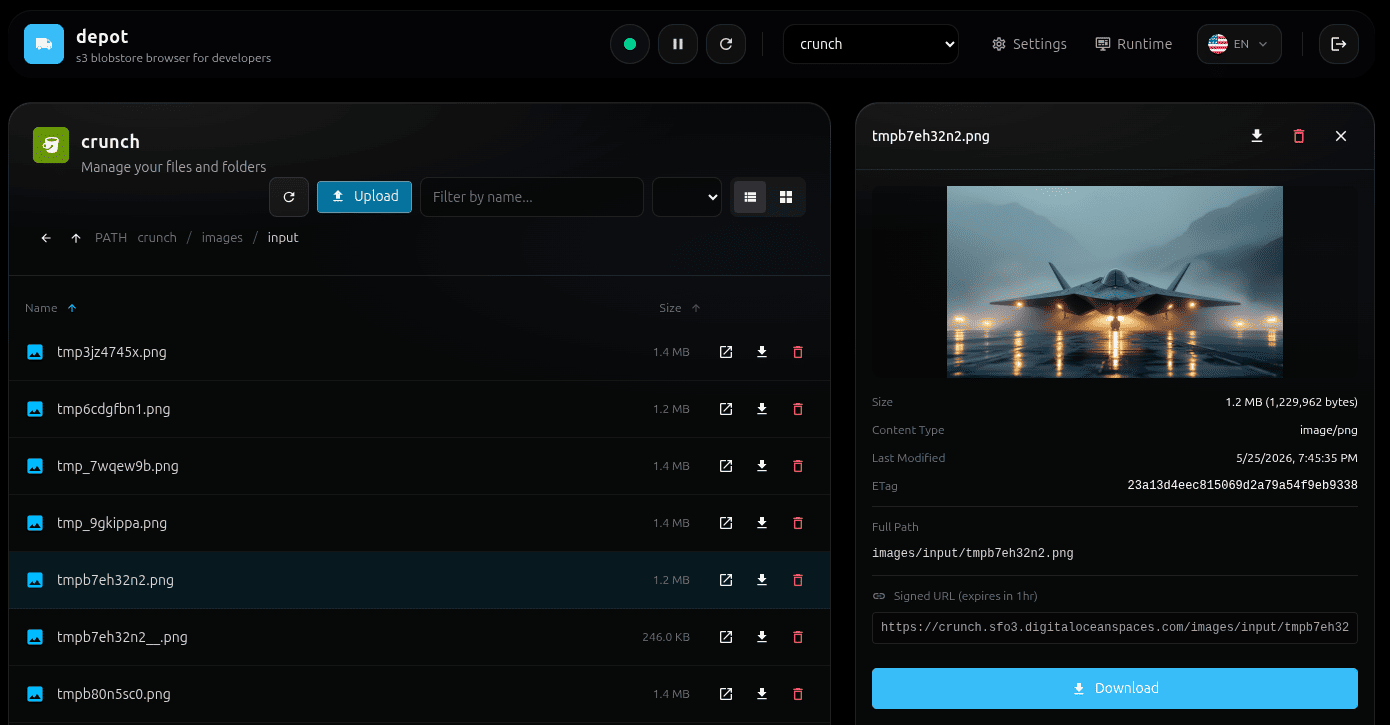The image size is (1390, 725).
Task: Click the jet preview image
Action: click(1115, 281)
